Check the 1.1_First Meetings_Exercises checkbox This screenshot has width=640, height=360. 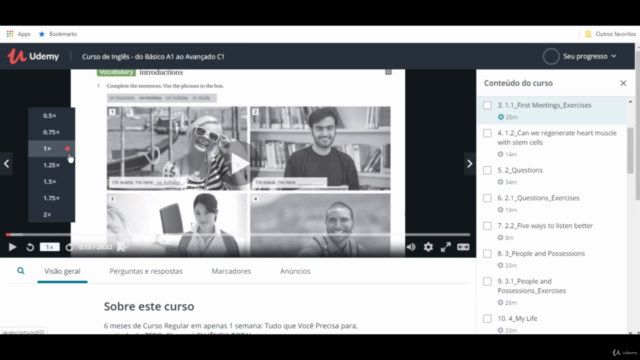pos(487,105)
